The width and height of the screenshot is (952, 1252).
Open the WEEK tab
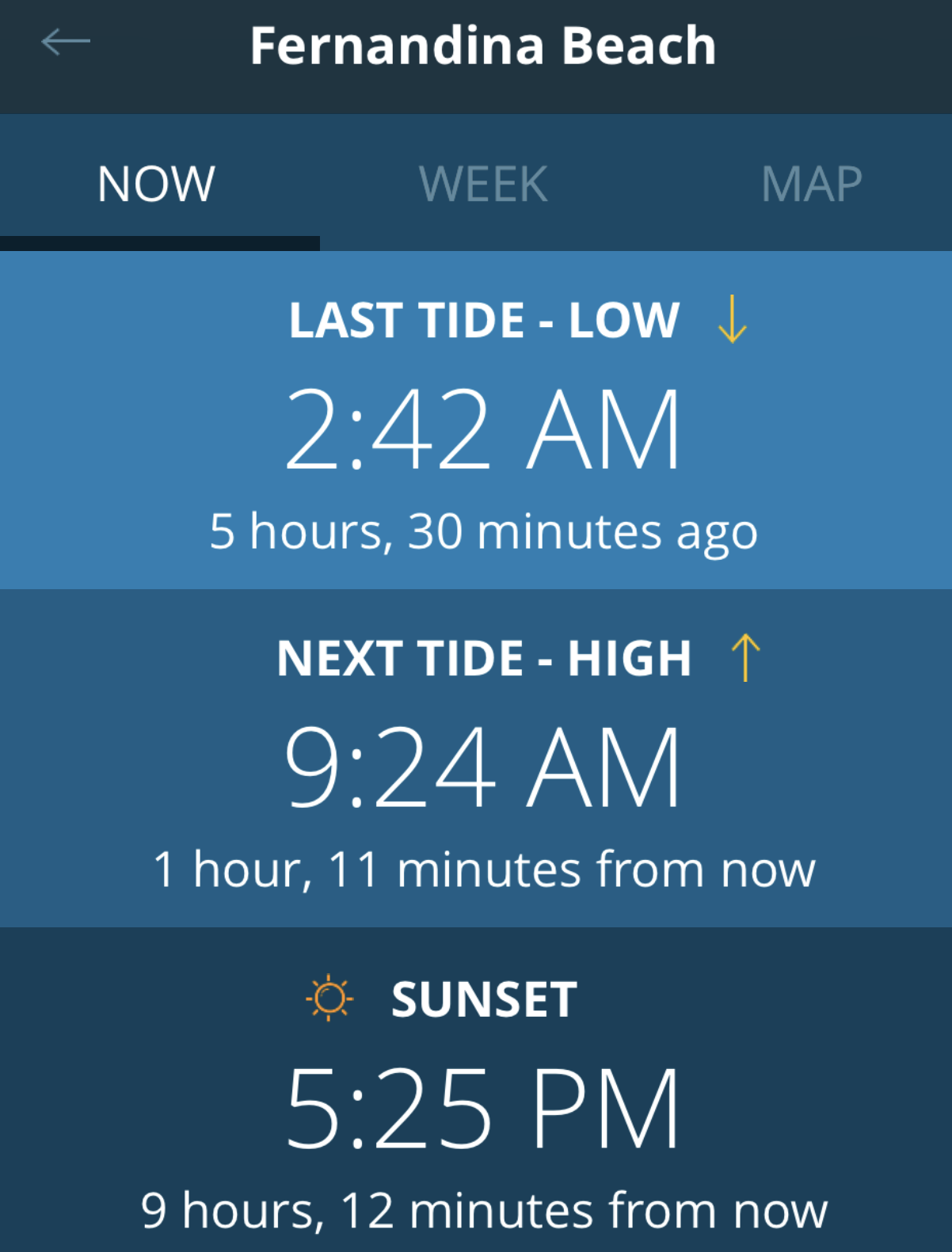(x=483, y=184)
